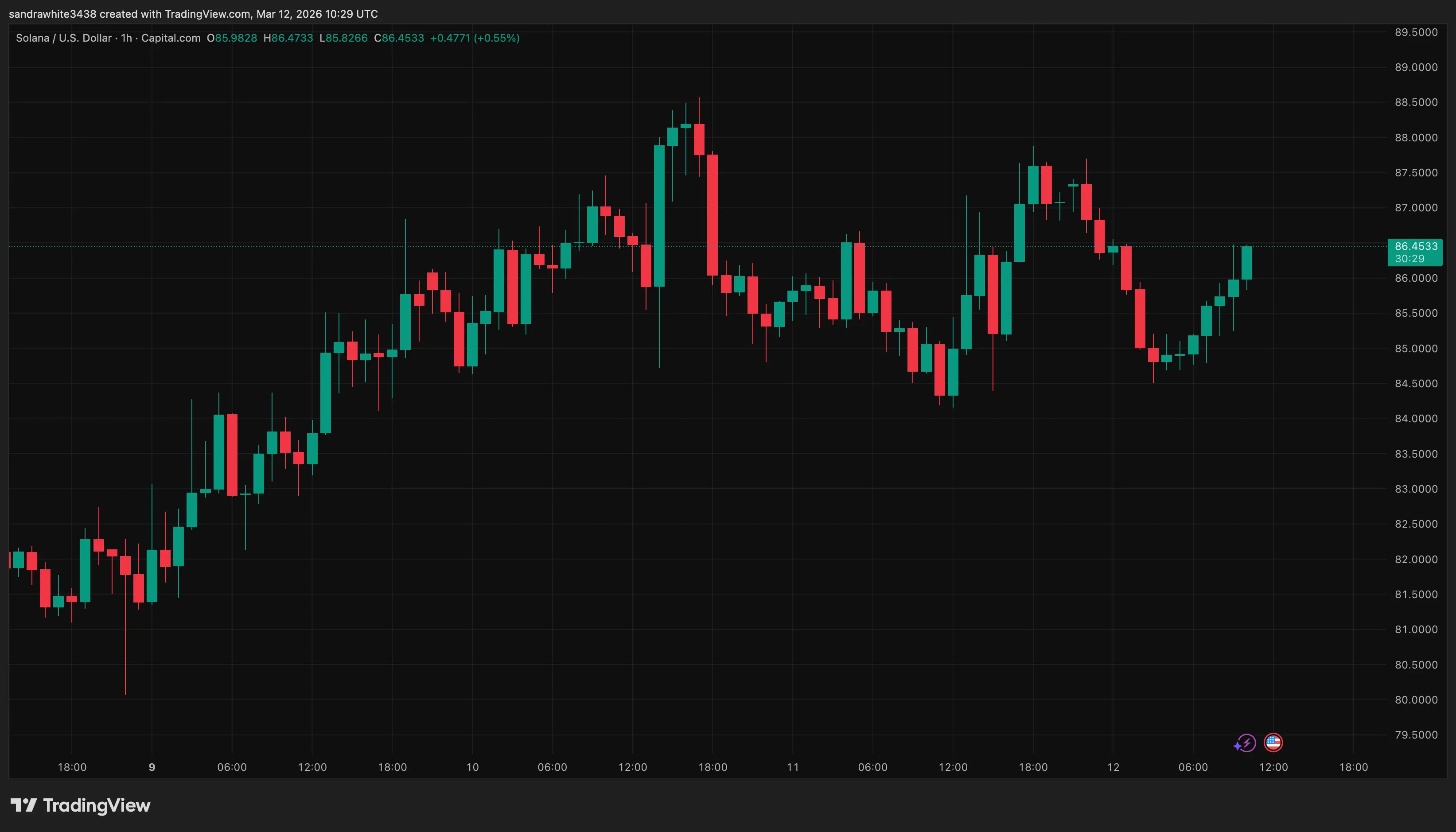
Task: Open the Solana / U.S. Dollar symbol selector
Action: 63,38
